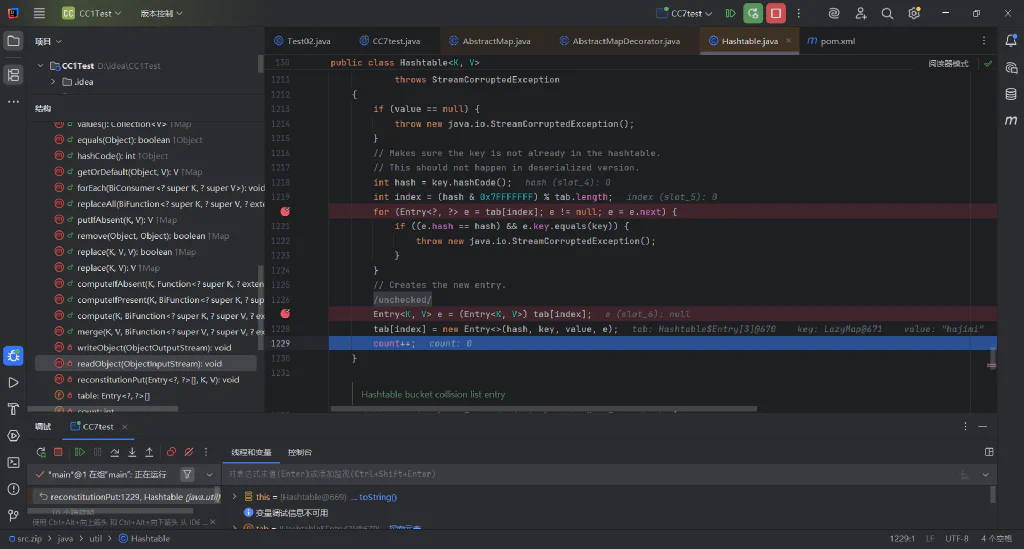Switch to 控制台 console tab

pyautogui.click(x=300, y=452)
